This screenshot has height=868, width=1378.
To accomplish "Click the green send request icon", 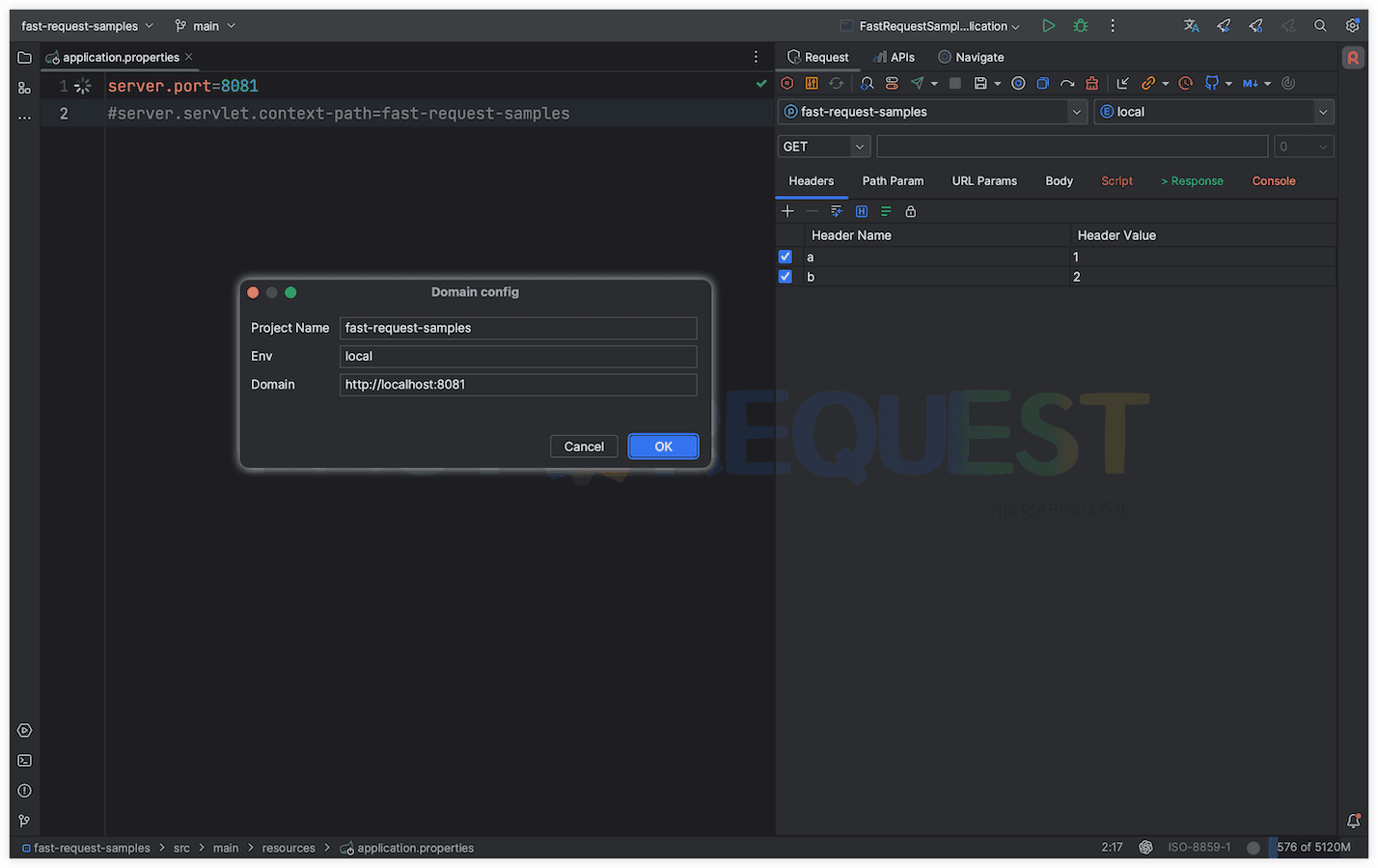I will point(918,84).
